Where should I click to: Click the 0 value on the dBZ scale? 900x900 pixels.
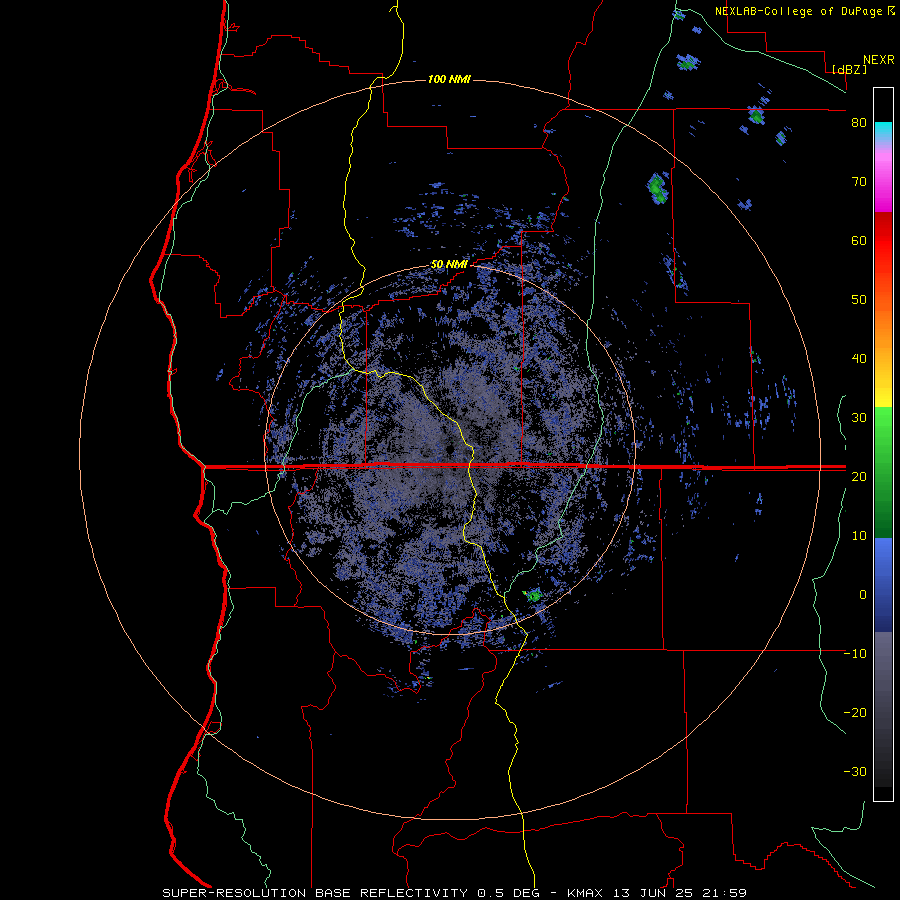pos(863,595)
